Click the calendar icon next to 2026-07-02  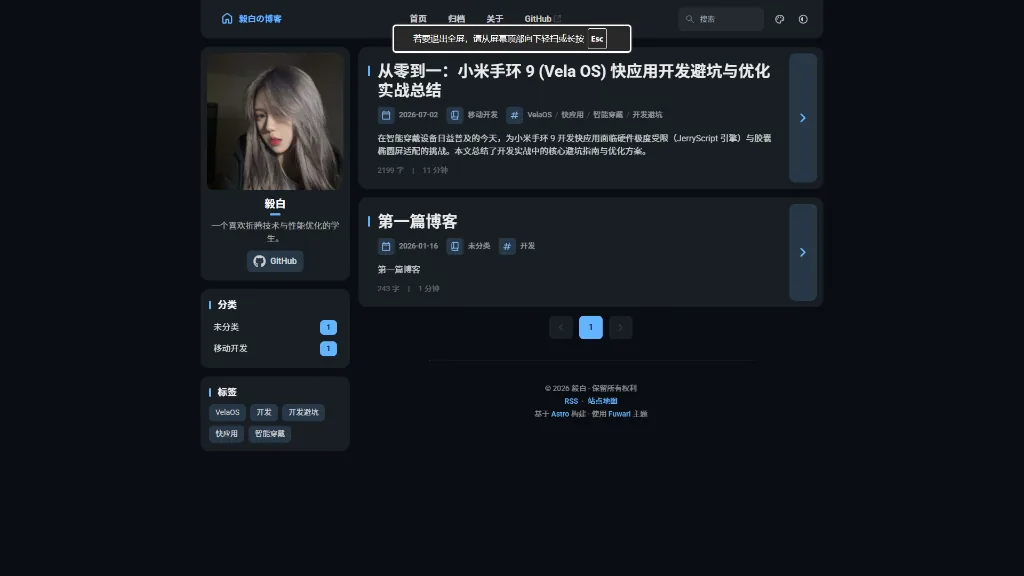click(x=386, y=115)
